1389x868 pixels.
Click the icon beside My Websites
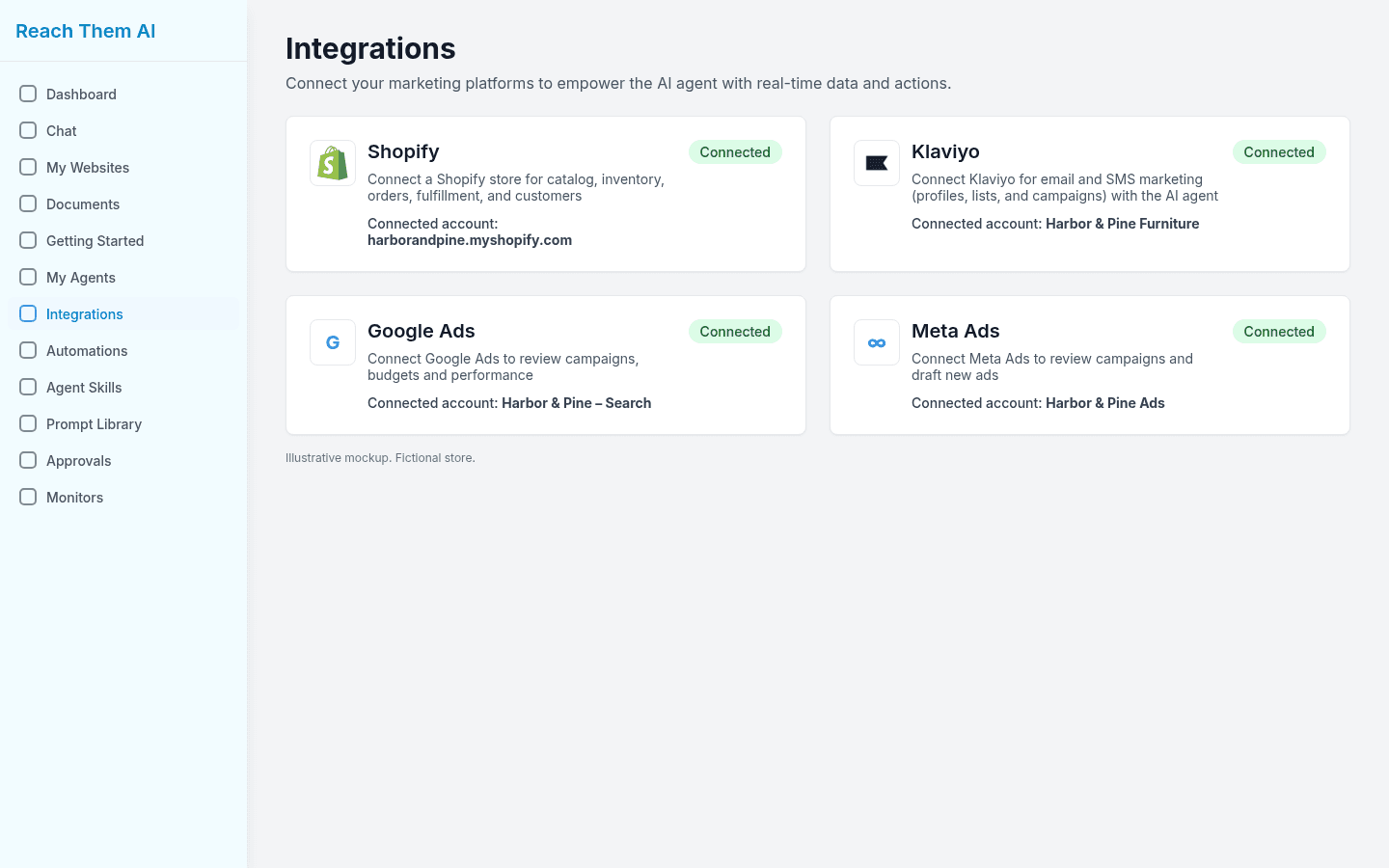pyautogui.click(x=28, y=167)
